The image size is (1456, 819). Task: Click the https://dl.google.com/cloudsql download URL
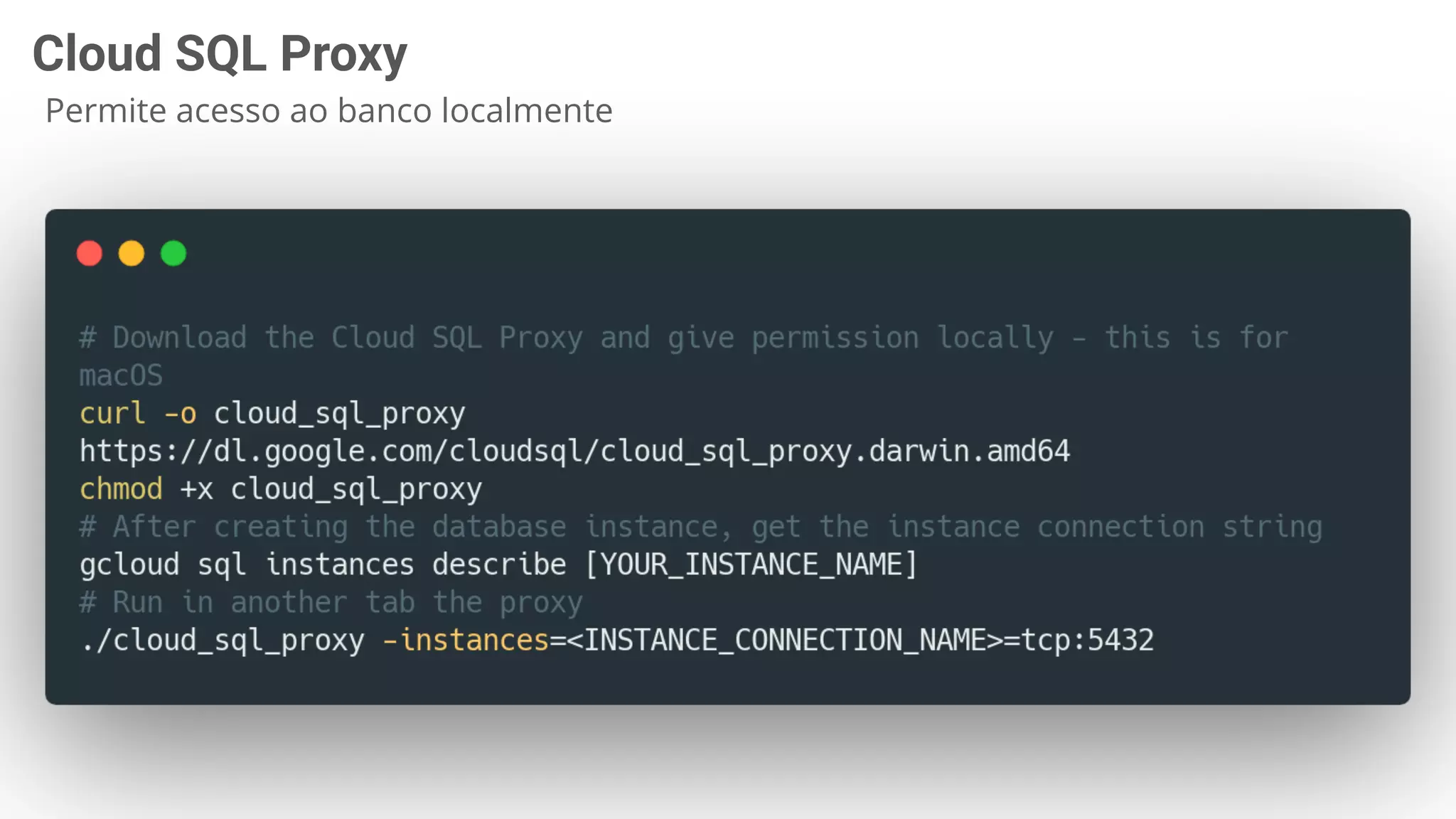tap(574, 451)
